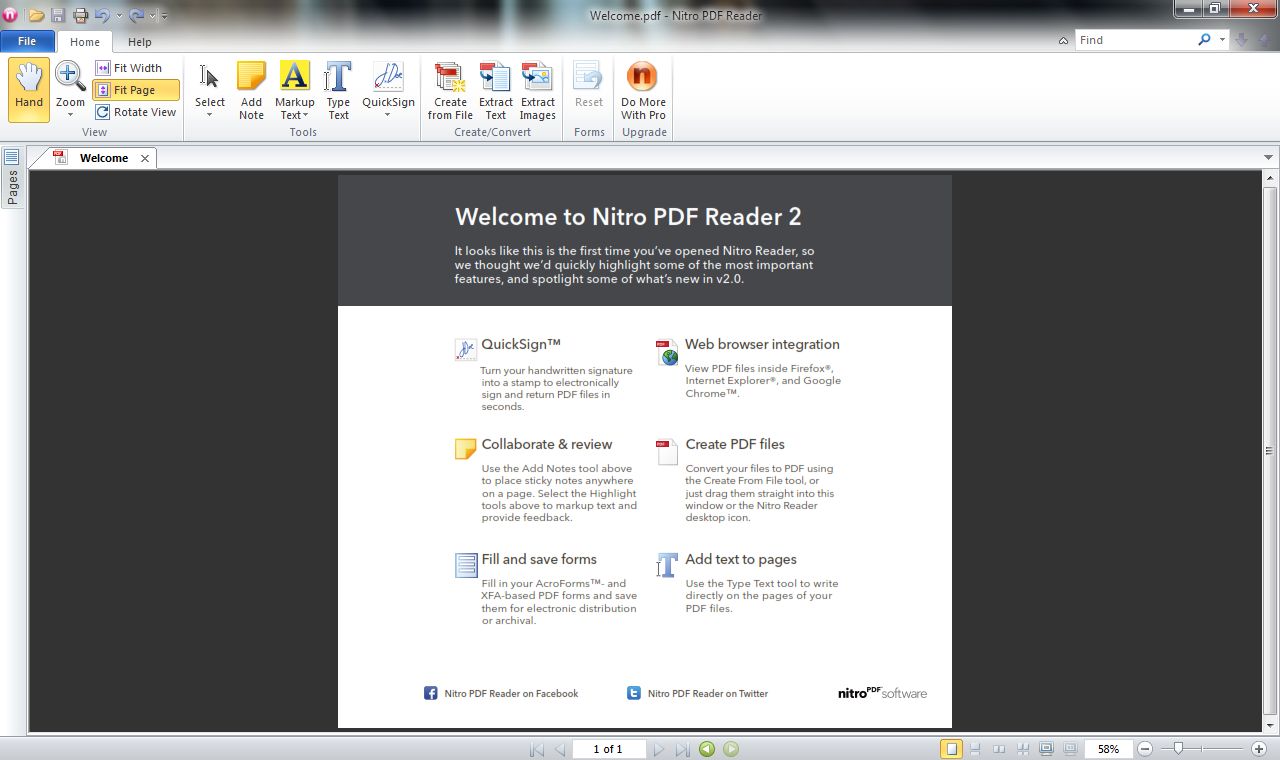This screenshot has height=760, width=1280.
Task: Expand the Select tool dropdown arrow
Action: click(x=210, y=115)
